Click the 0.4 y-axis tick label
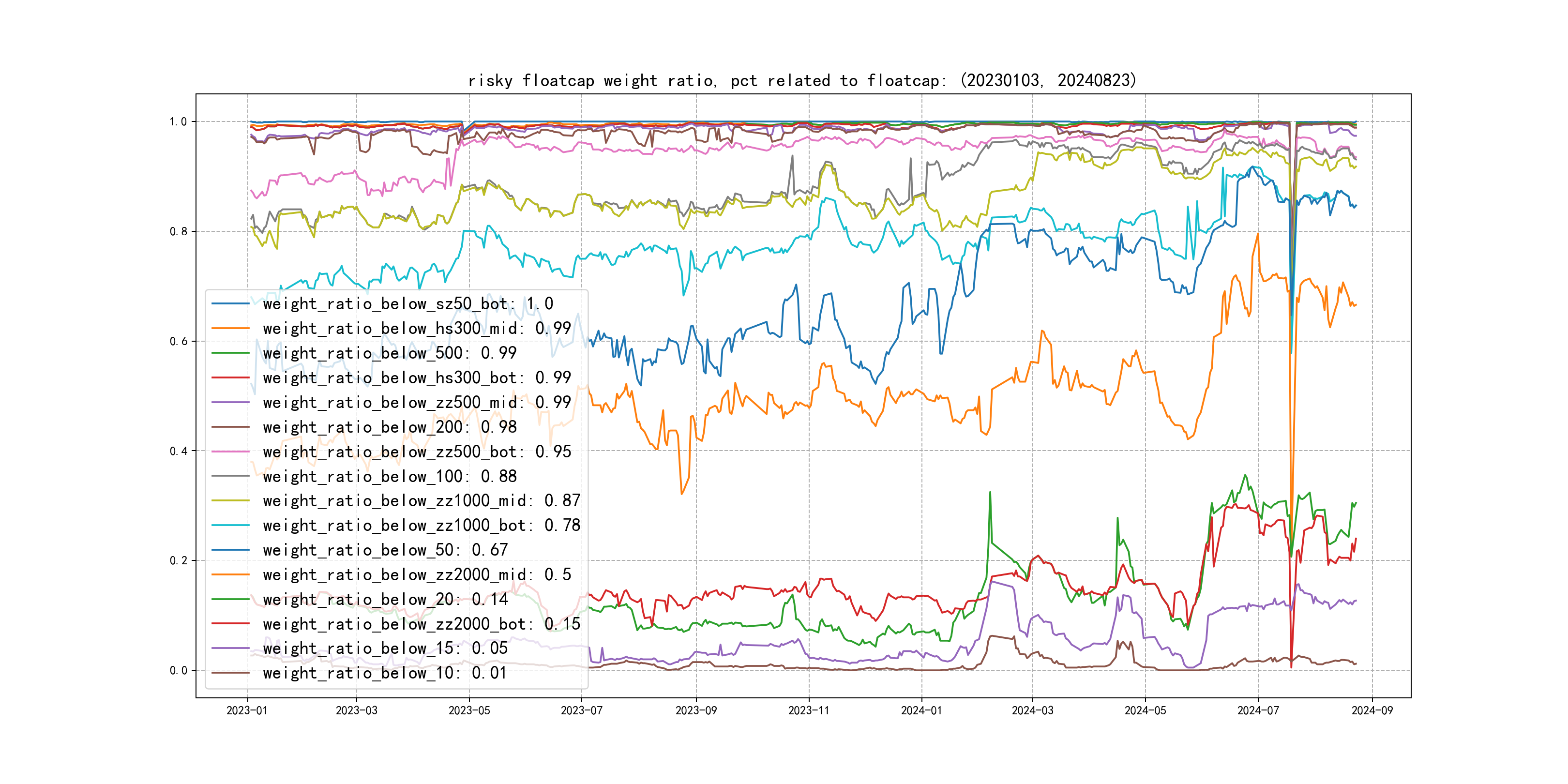 (178, 451)
